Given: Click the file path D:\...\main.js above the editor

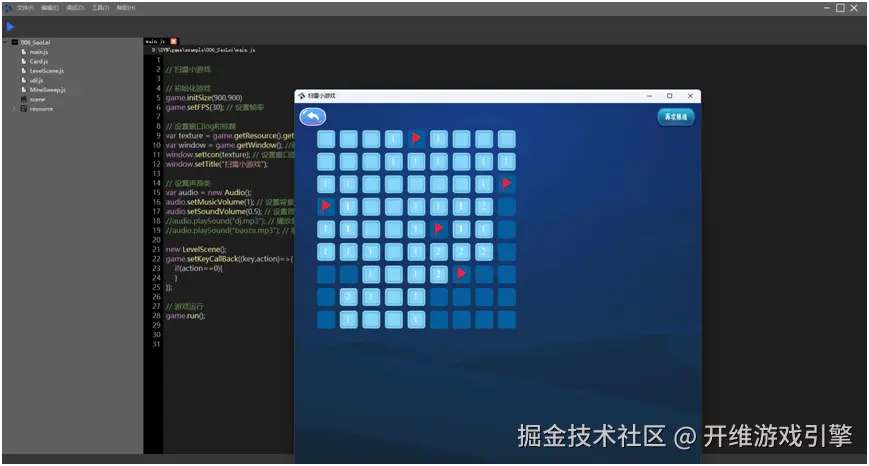Looking at the screenshot, I should tap(203, 50).
